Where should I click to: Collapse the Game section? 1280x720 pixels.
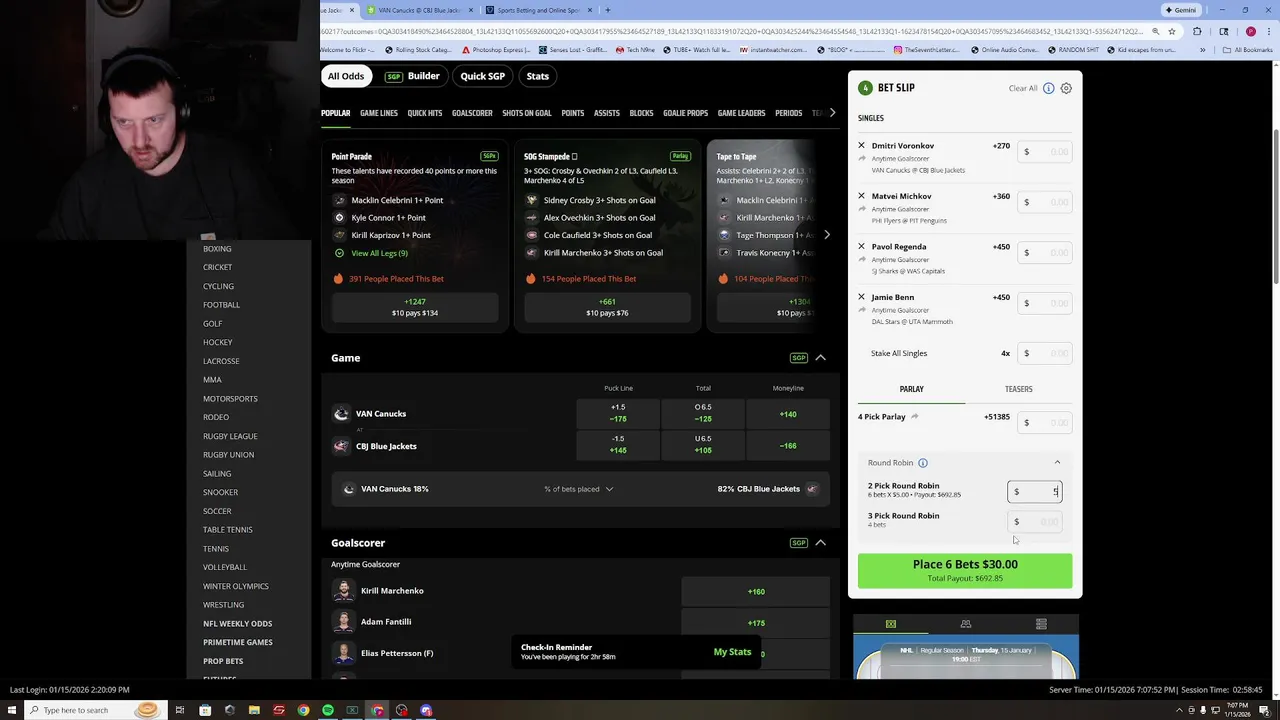tap(820, 358)
